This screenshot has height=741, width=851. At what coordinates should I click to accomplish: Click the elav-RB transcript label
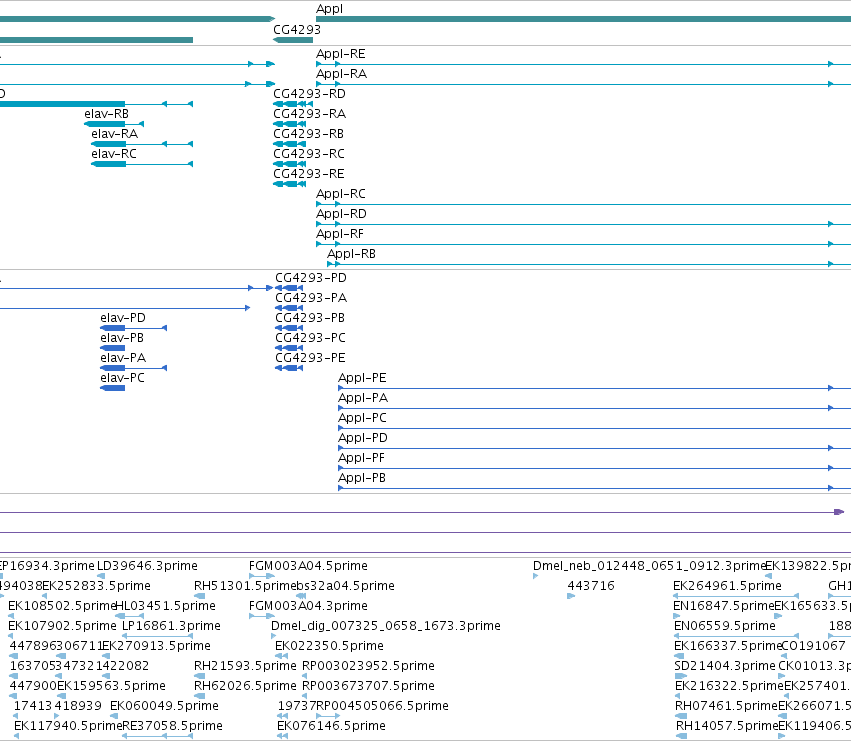(106, 114)
